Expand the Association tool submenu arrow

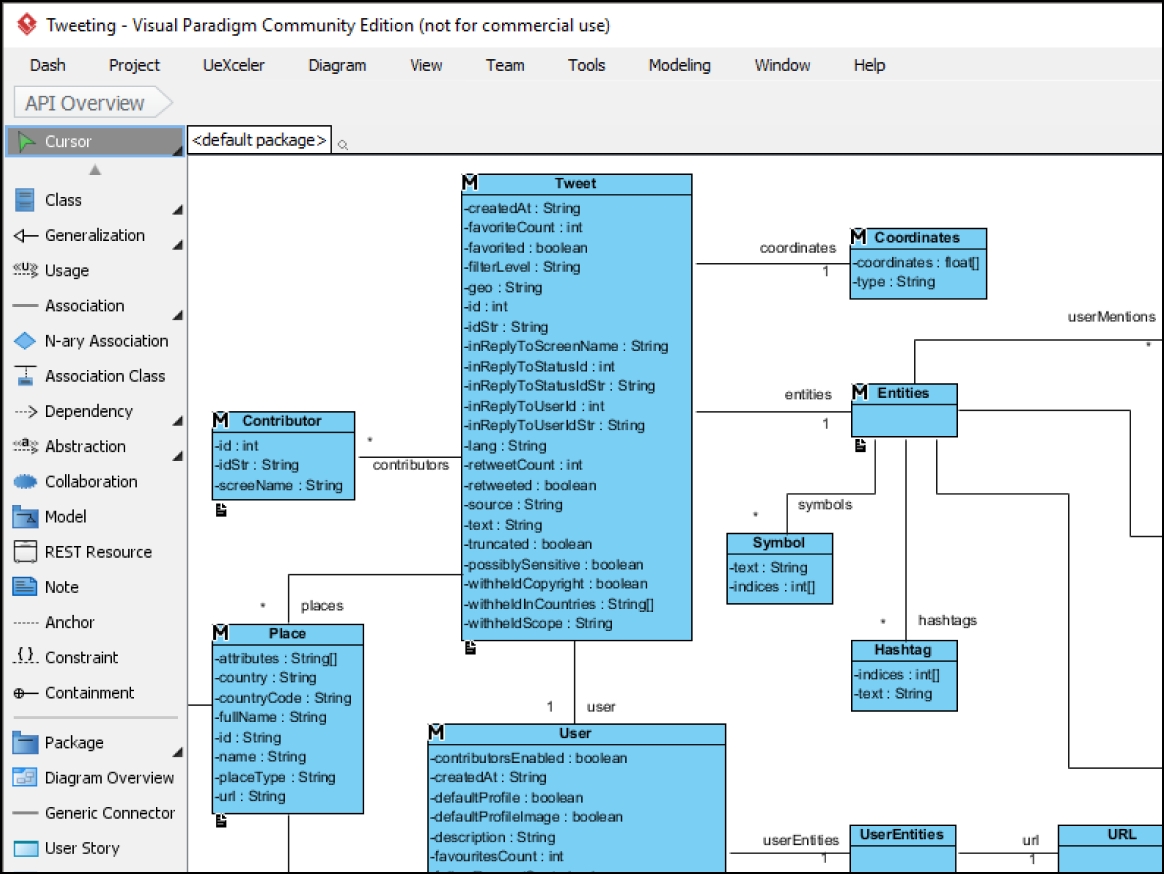[177, 316]
